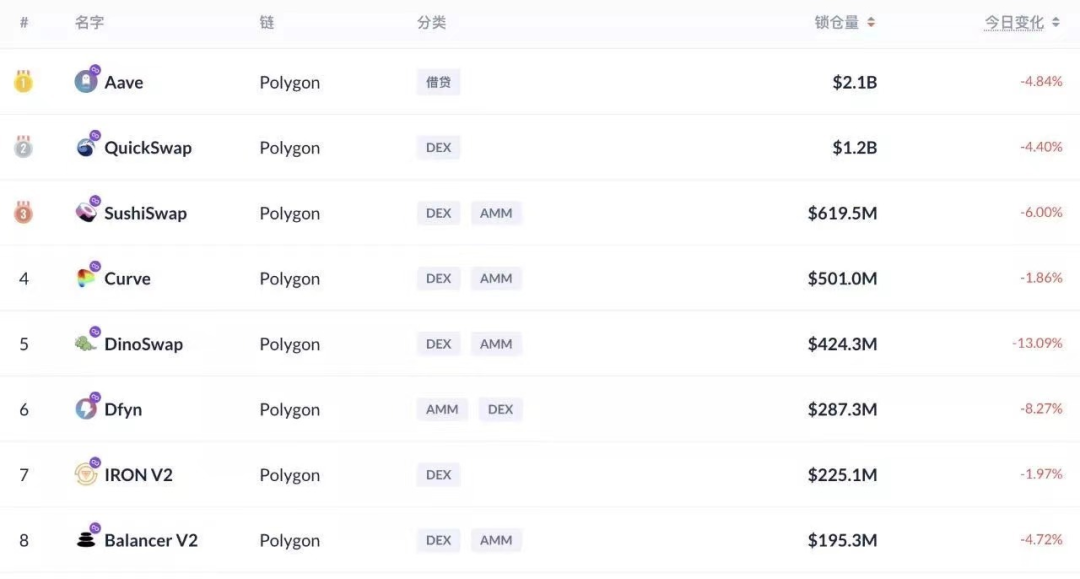Click the Aave protocol logo icon
Screen dimensions: 1080x579
tap(85, 81)
